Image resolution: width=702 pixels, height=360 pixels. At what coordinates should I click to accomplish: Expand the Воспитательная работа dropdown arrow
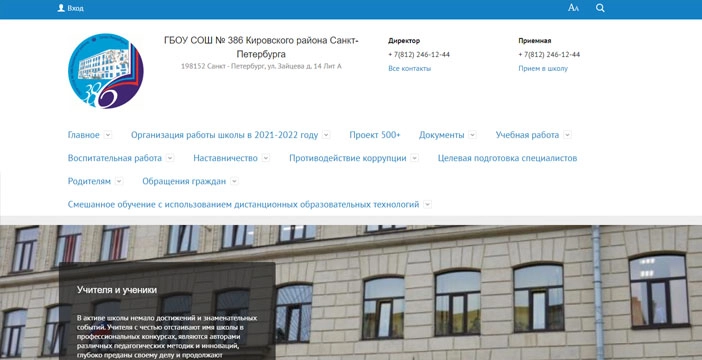click(170, 158)
